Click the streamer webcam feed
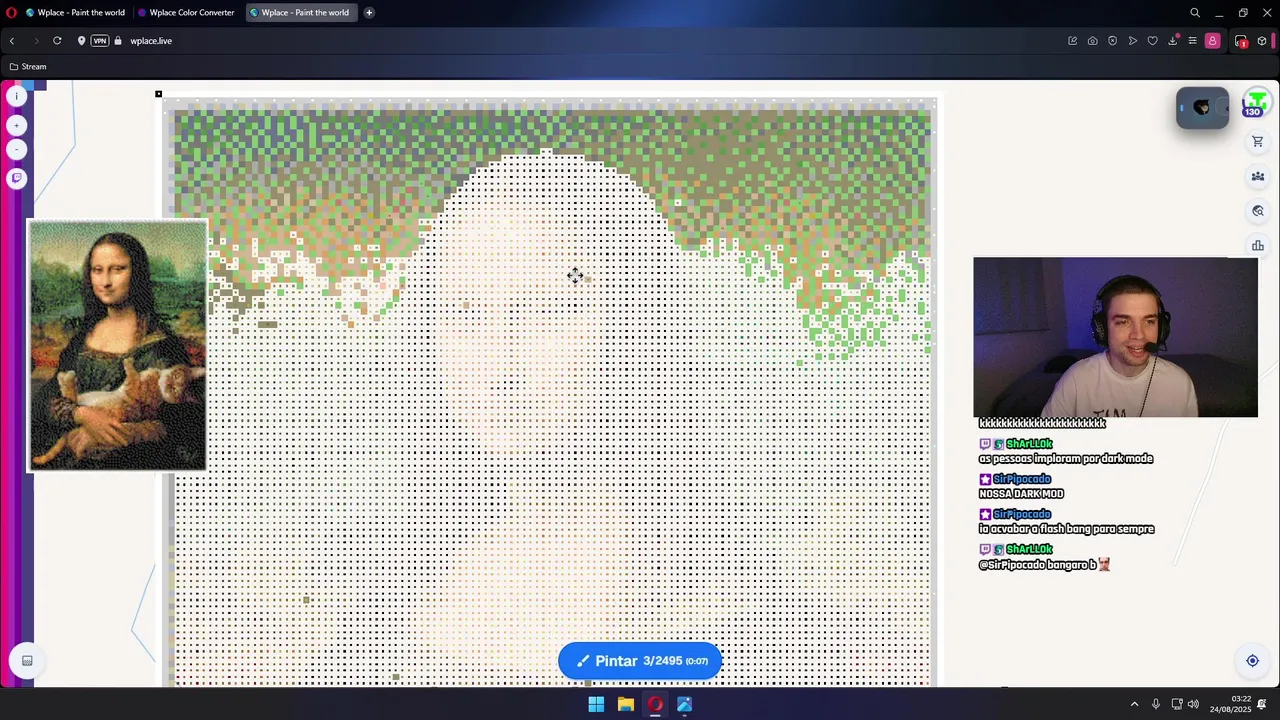The image size is (1280, 720). pos(1115,337)
